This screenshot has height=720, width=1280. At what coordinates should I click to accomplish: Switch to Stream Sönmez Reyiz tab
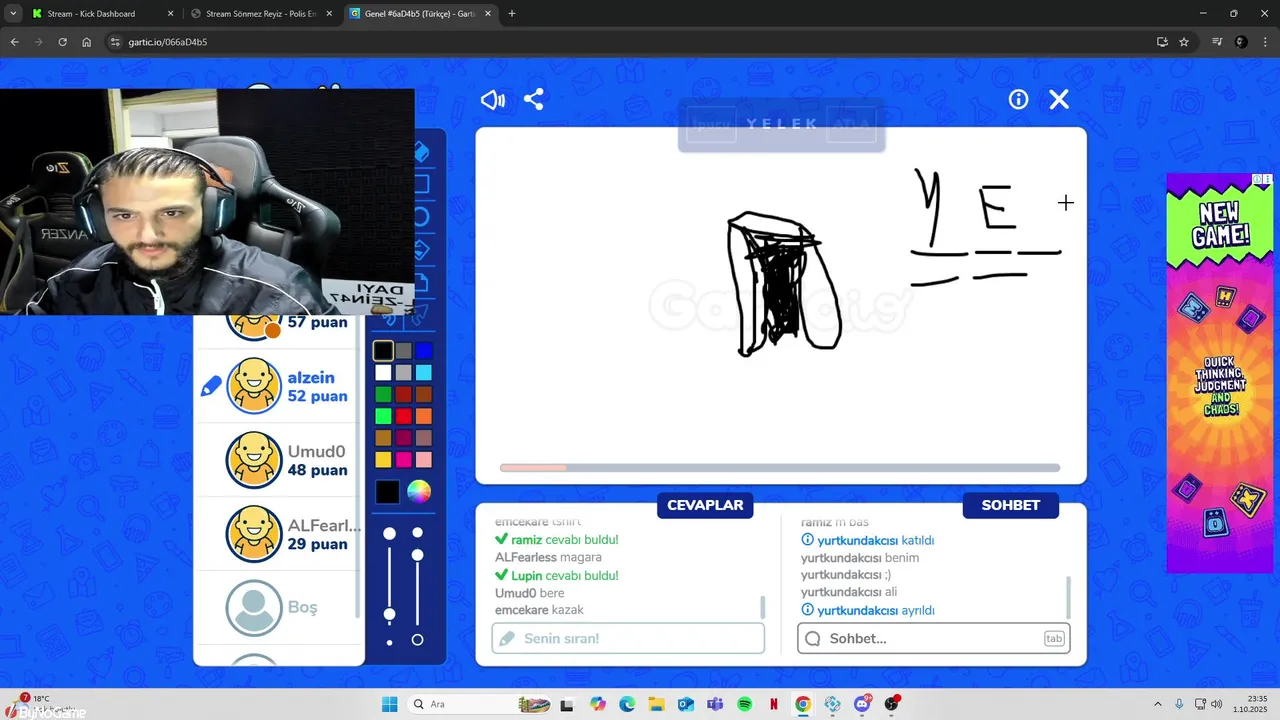pyautogui.click(x=262, y=14)
